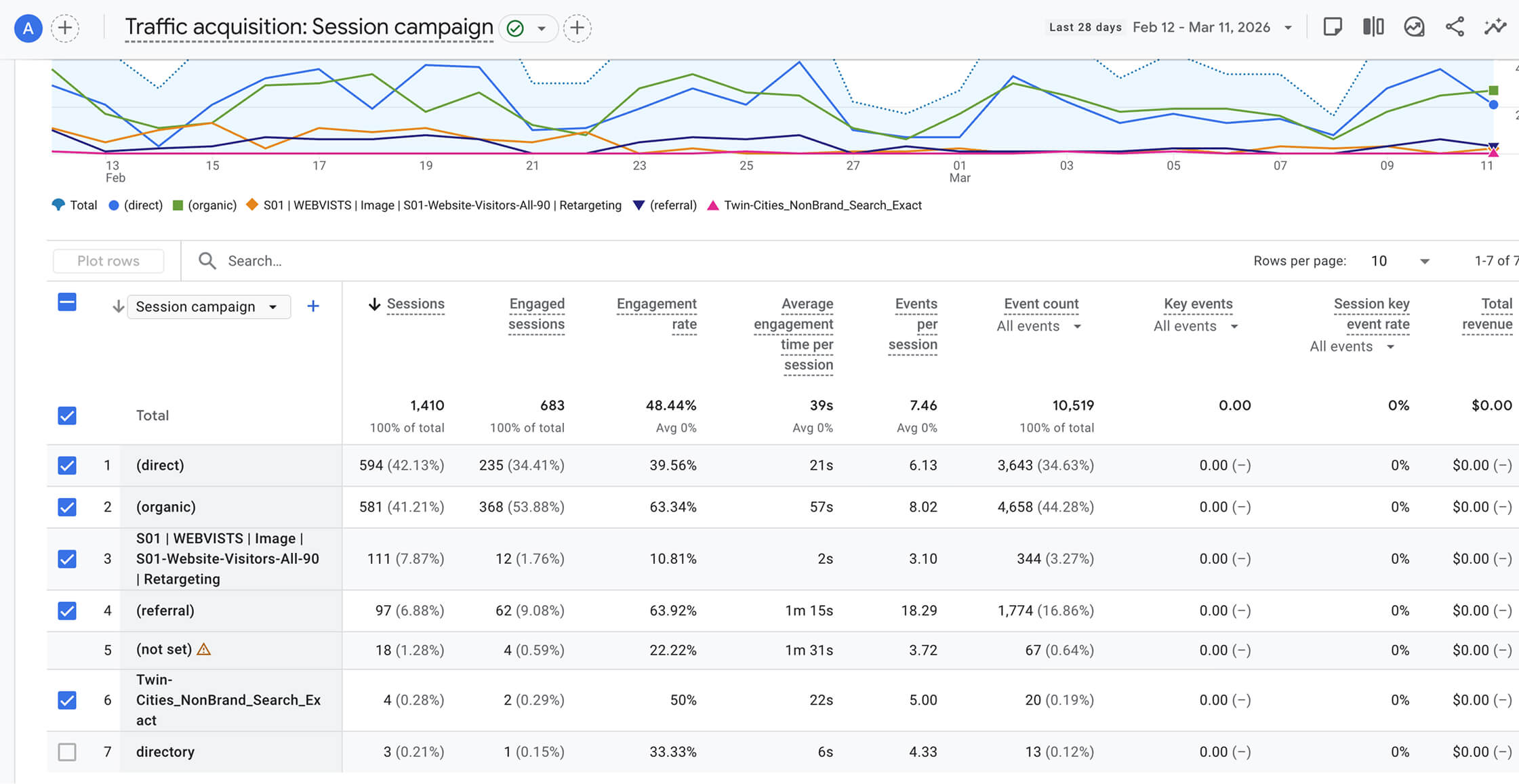Click the navy (referral) legend triangle

(639, 205)
